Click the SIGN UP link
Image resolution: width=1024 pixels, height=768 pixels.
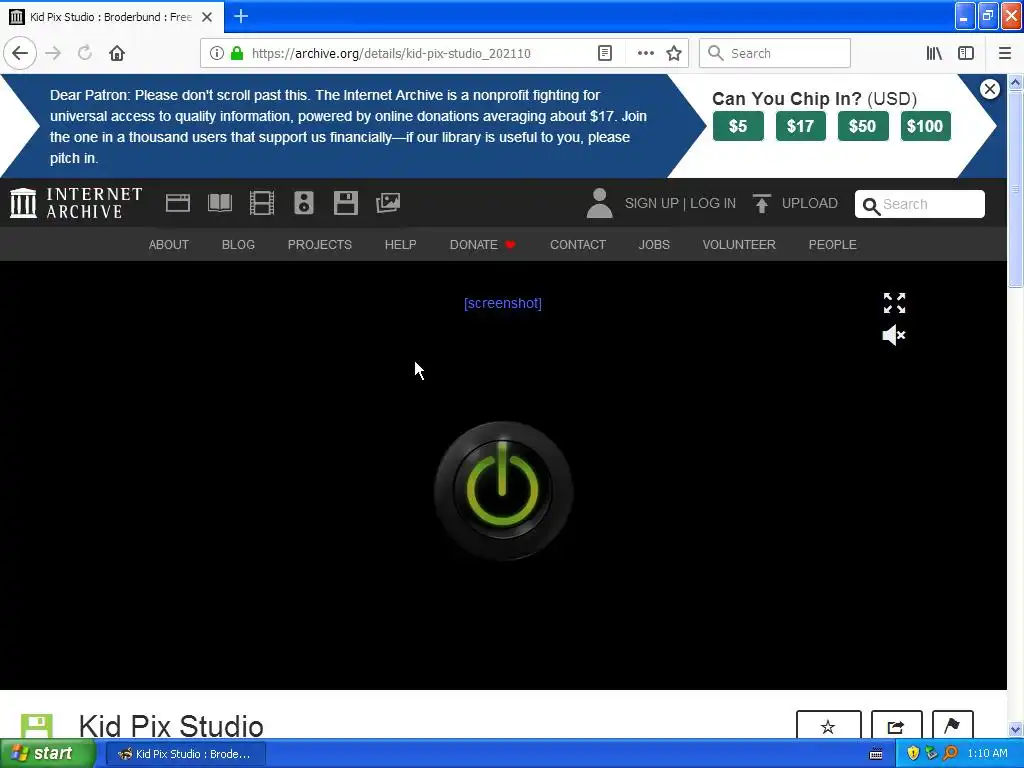652,203
